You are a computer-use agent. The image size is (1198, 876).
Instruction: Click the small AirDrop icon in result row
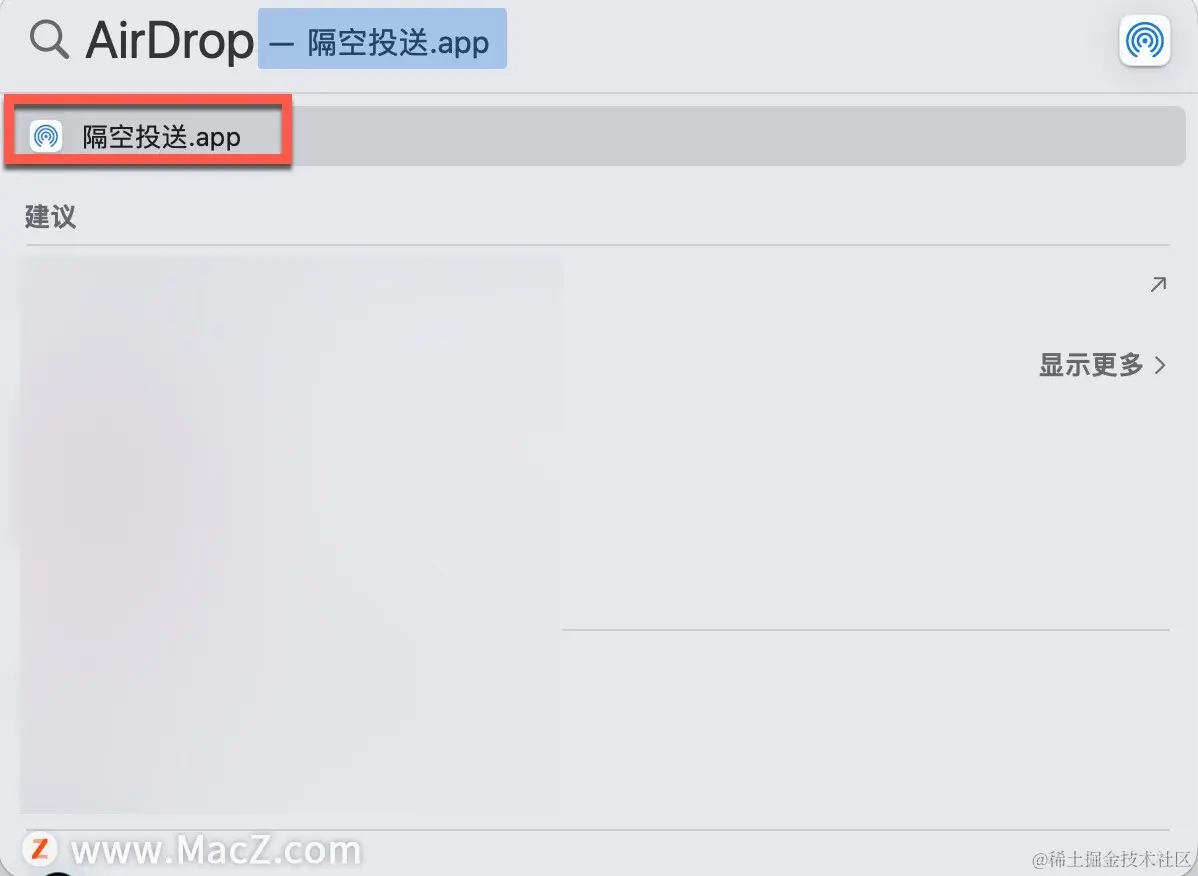click(46, 137)
